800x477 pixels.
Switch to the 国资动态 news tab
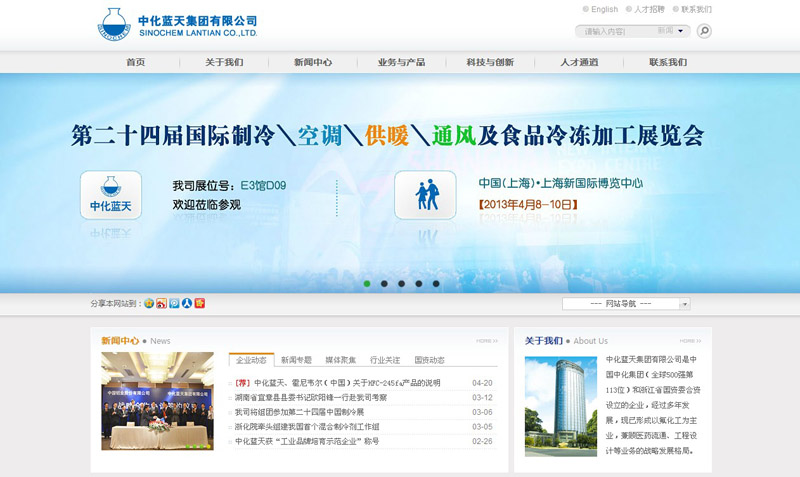[x=429, y=360]
